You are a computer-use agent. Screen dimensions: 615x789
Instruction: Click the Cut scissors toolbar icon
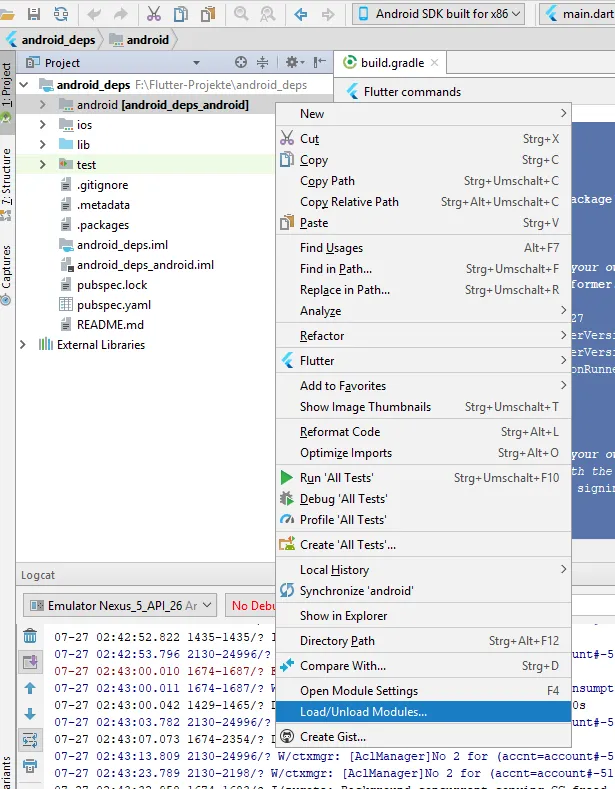(154, 14)
